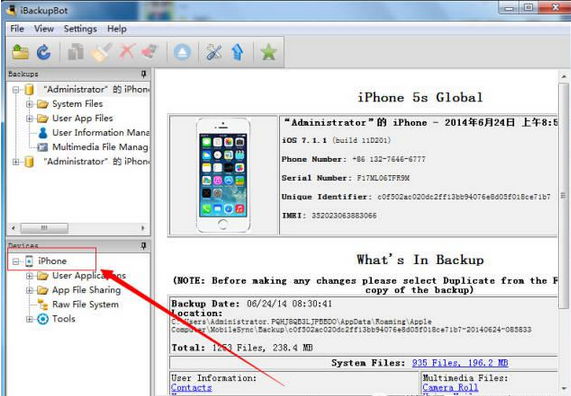The width and height of the screenshot is (571, 396).
Task: Click the Duplicate backup toolbar icon
Action: tap(76, 52)
